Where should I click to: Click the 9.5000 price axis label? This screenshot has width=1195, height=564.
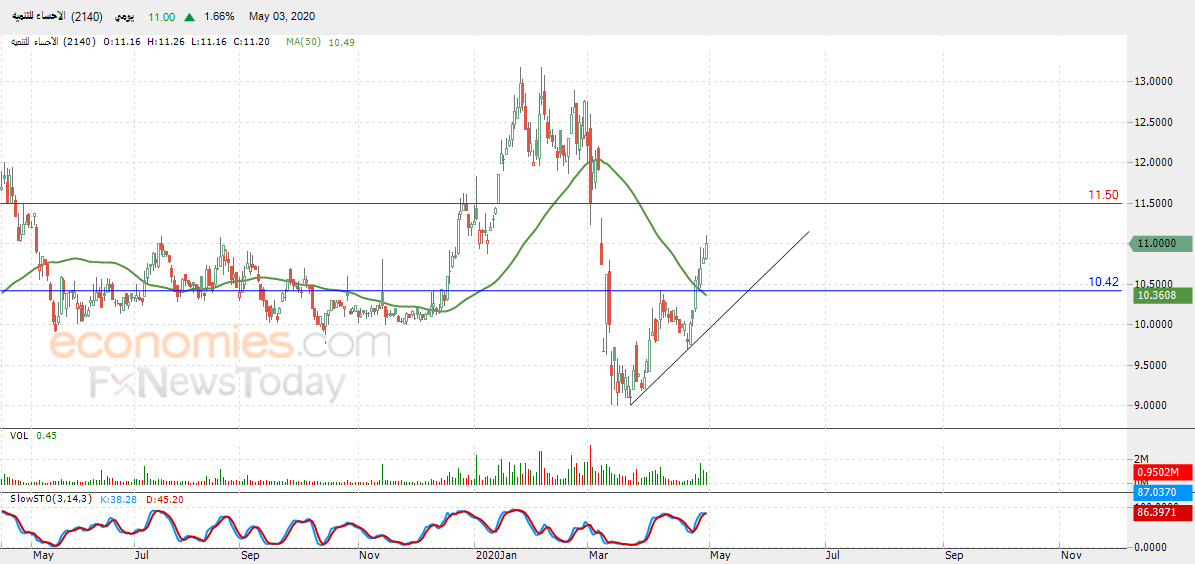(1151, 365)
